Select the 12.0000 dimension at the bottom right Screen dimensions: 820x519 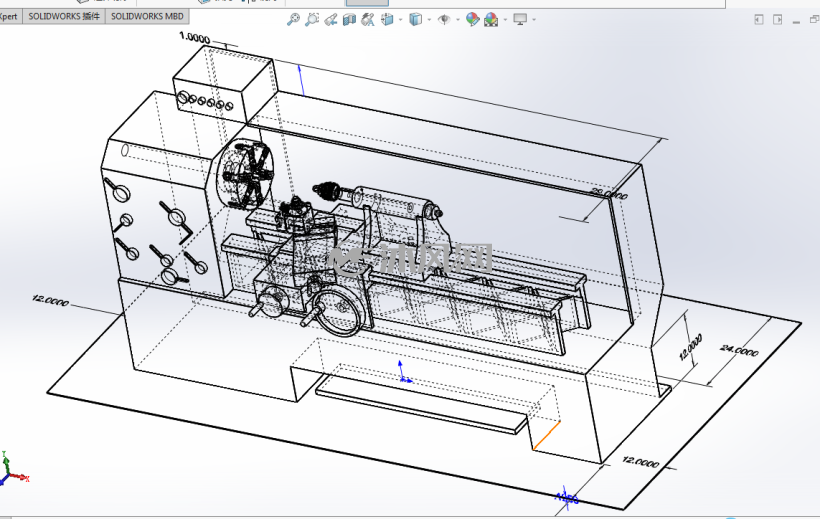click(641, 461)
